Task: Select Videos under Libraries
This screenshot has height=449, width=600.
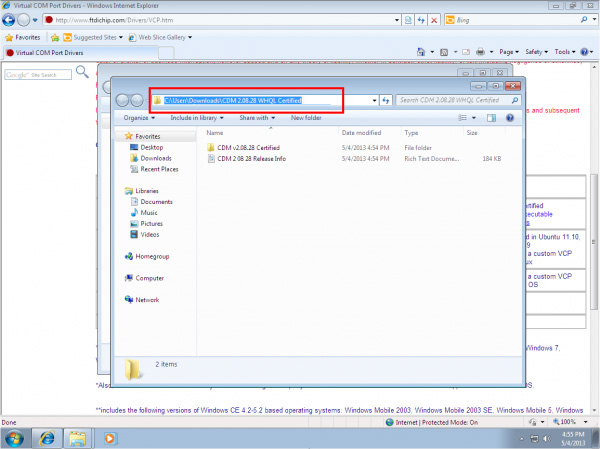Action: (149, 234)
